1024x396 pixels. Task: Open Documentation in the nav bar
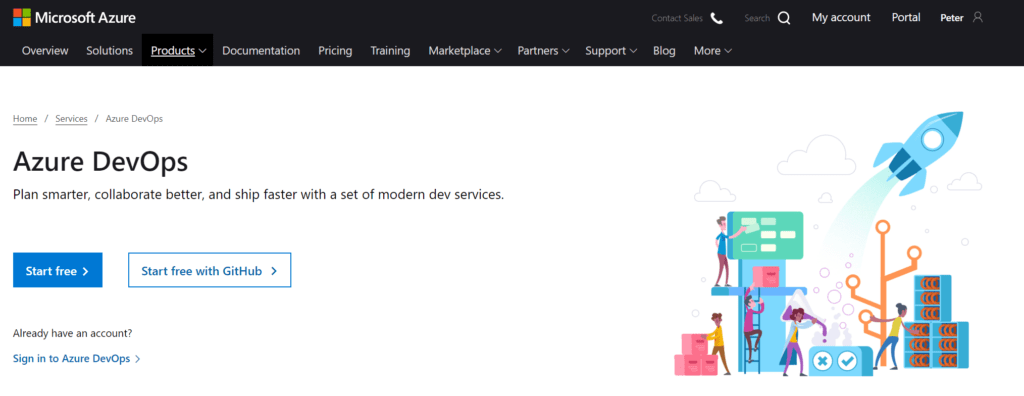[261, 50]
